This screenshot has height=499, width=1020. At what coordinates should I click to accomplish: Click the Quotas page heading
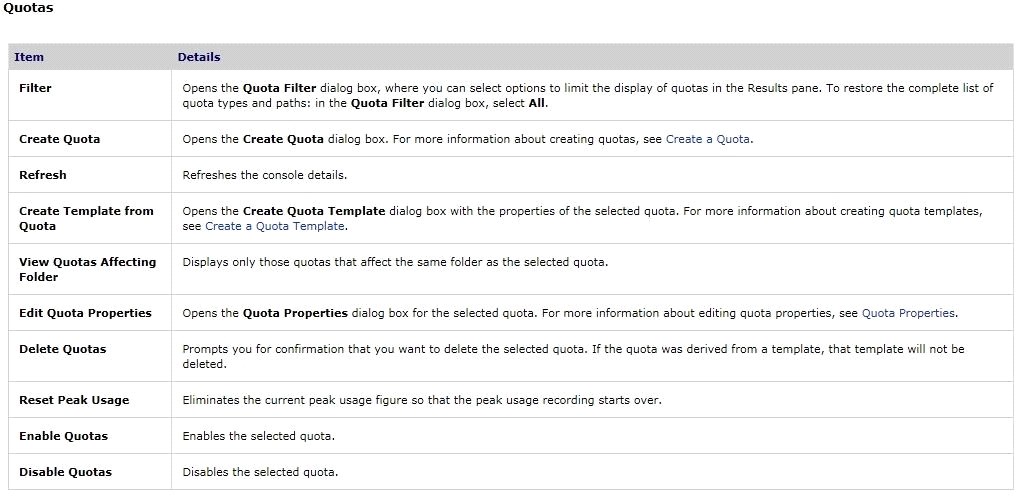pyautogui.click(x=29, y=8)
